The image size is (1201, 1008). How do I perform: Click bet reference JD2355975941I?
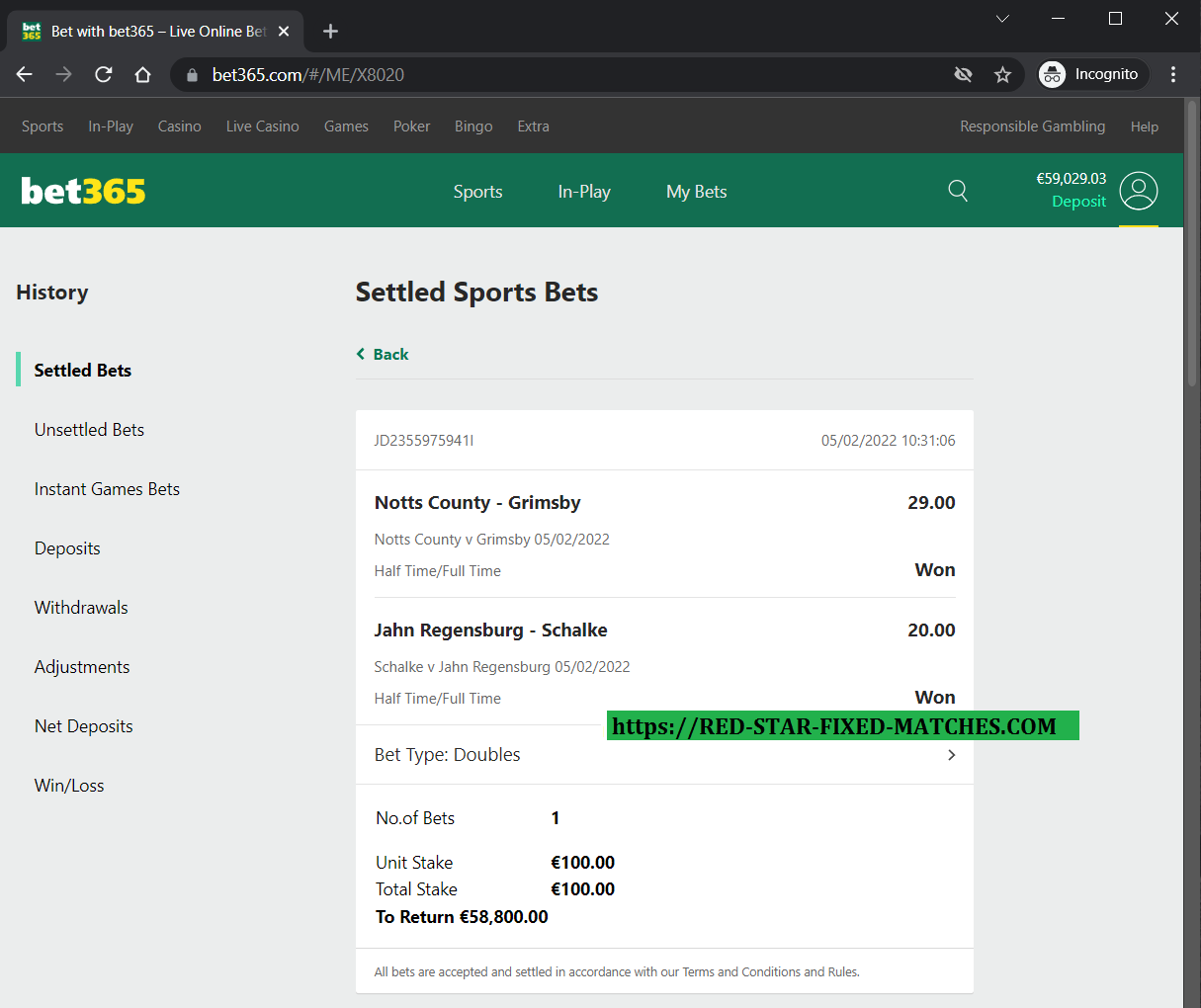pos(424,441)
